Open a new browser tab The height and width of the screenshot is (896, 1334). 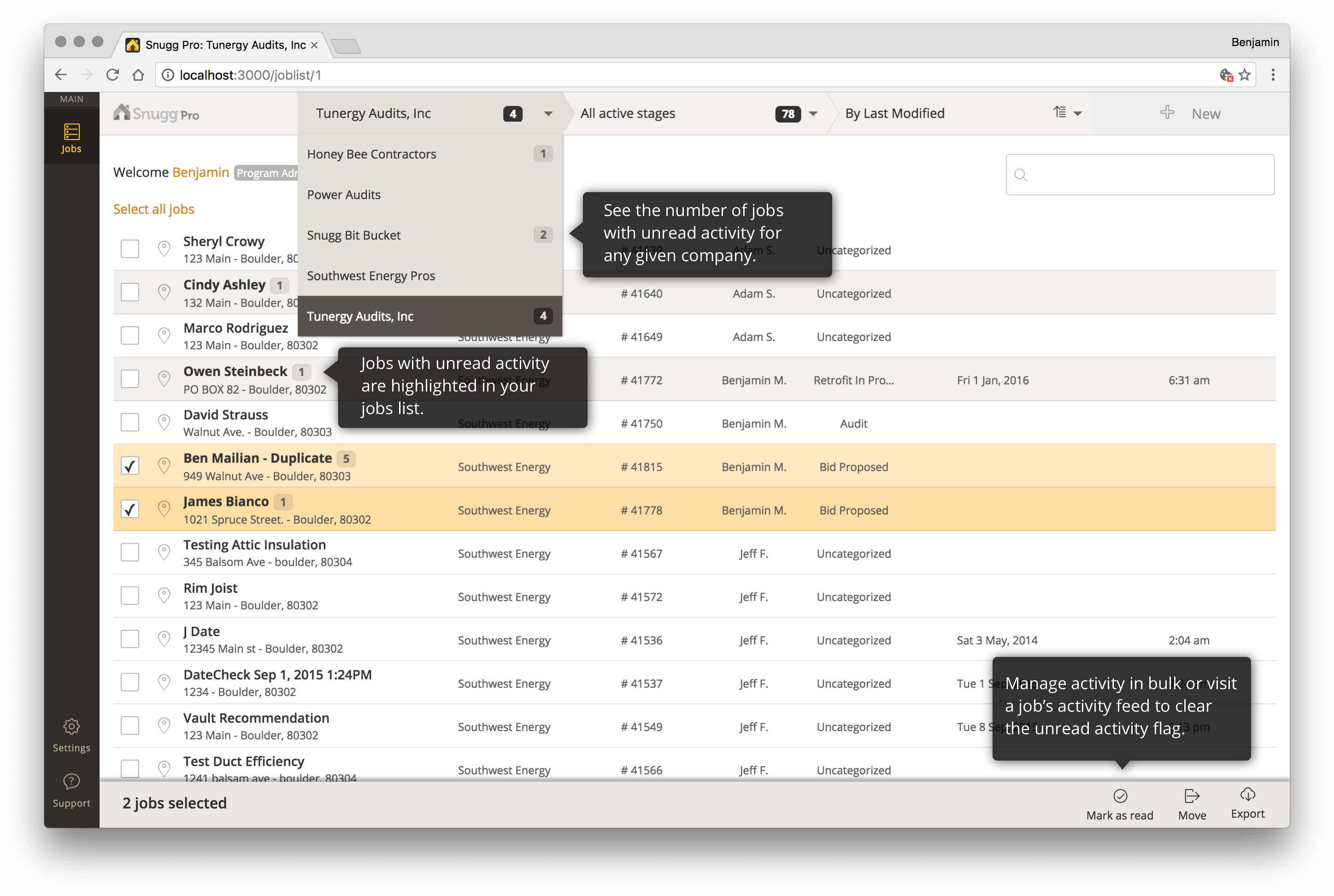tap(346, 46)
